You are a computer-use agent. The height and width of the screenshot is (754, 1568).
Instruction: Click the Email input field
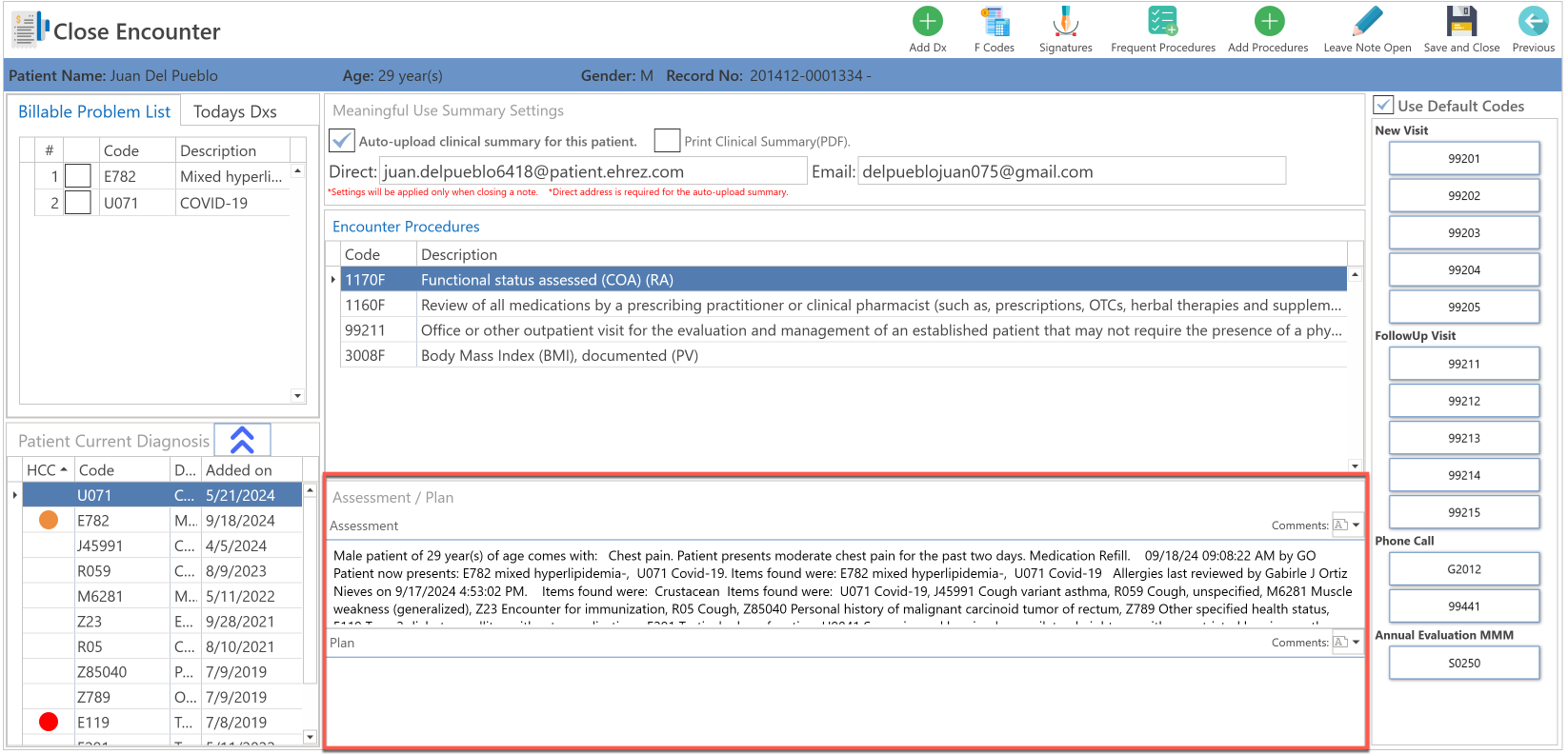(1072, 171)
